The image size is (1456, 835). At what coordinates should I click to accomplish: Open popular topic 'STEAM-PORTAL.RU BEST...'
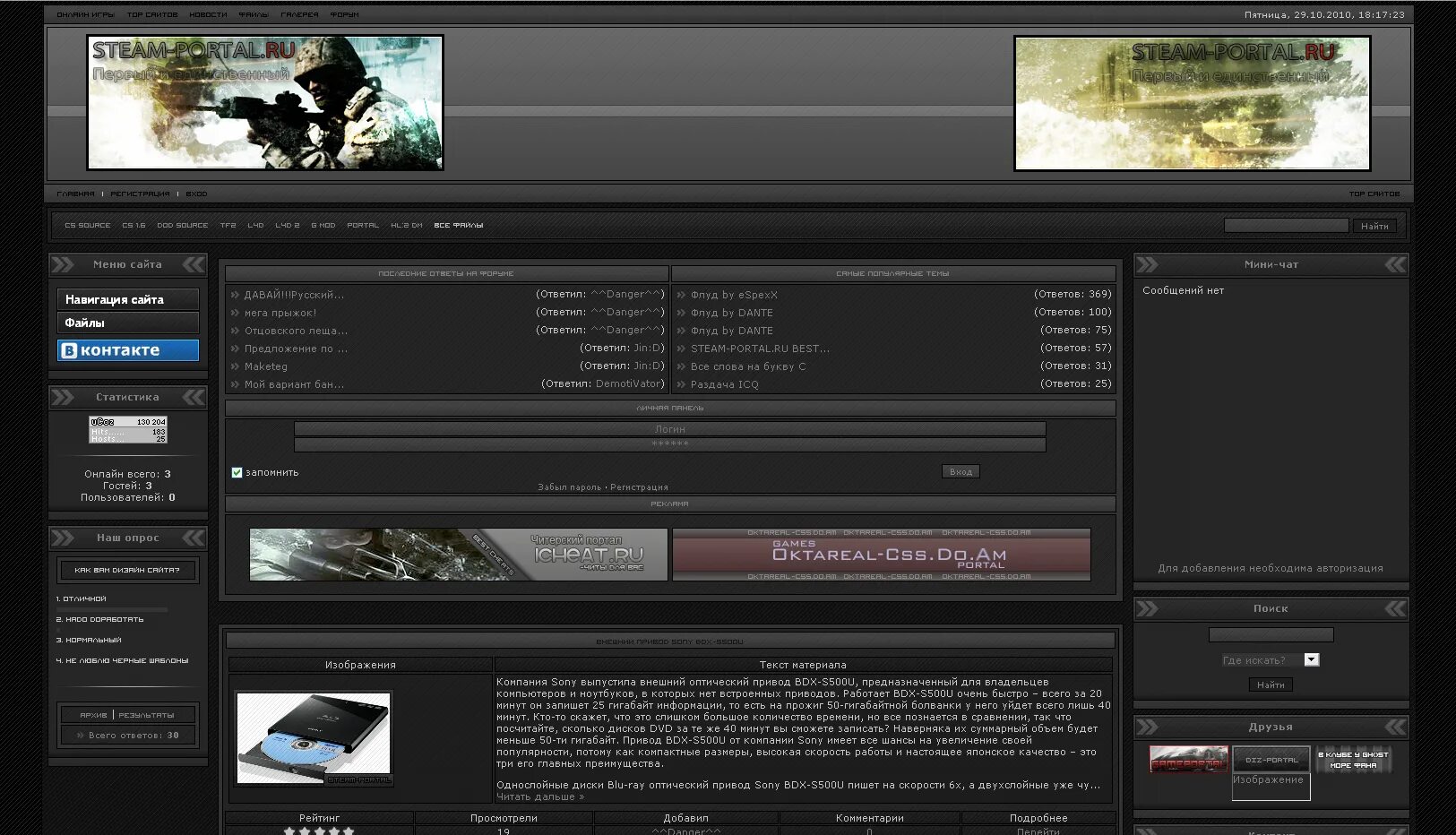pyautogui.click(x=760, y=349)
